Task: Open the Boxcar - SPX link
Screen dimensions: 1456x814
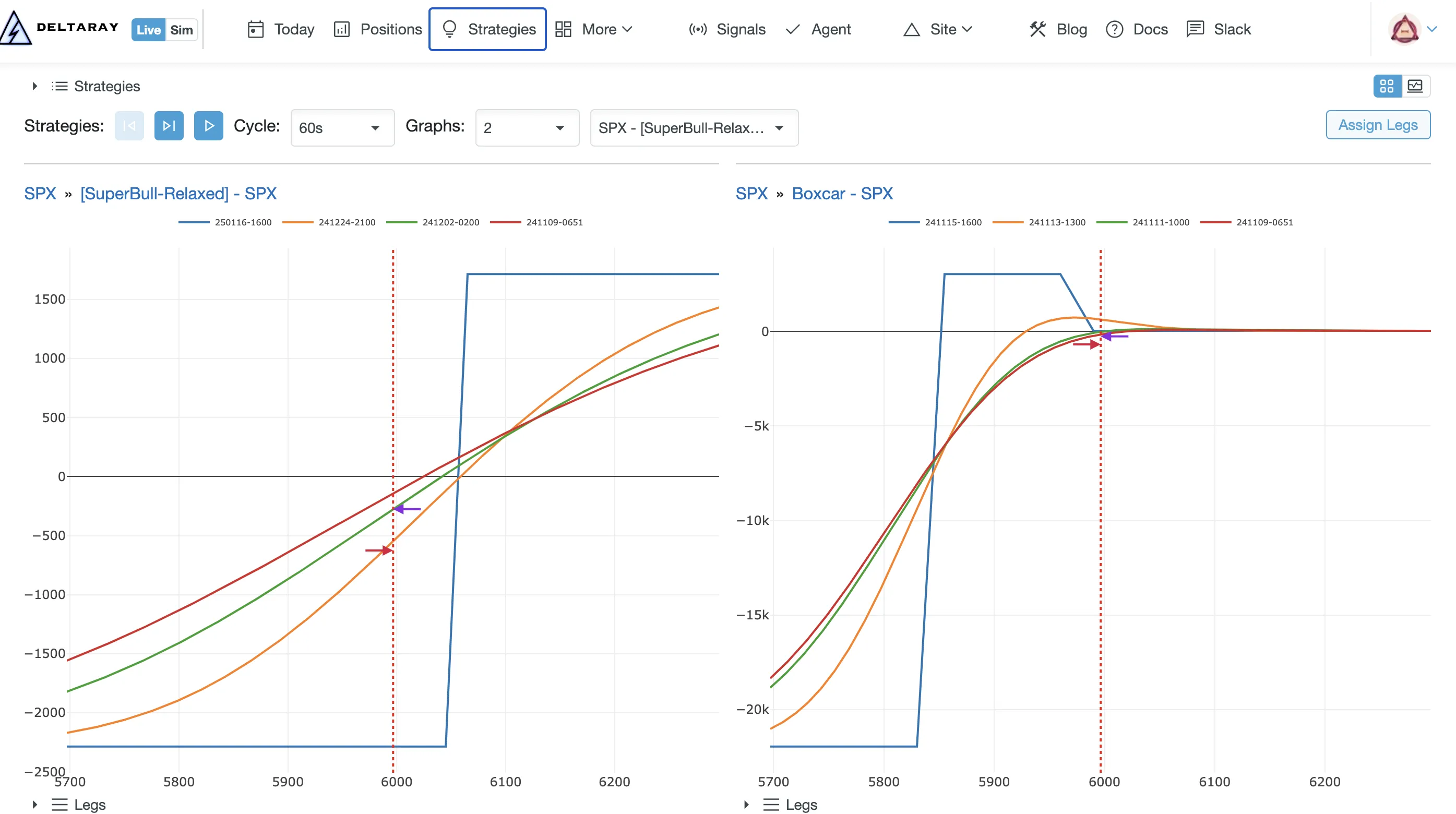Action: 842,193
